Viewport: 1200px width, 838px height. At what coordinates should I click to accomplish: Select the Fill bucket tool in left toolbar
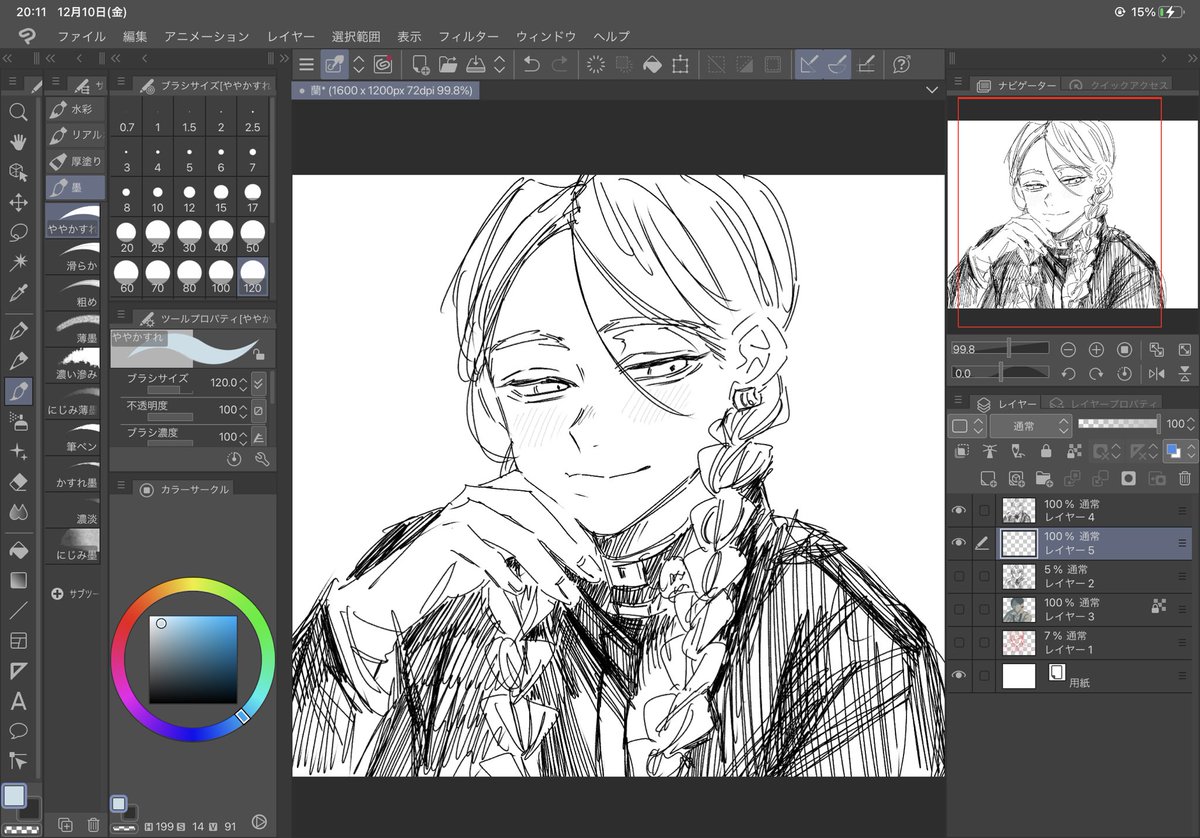point(18,549)
